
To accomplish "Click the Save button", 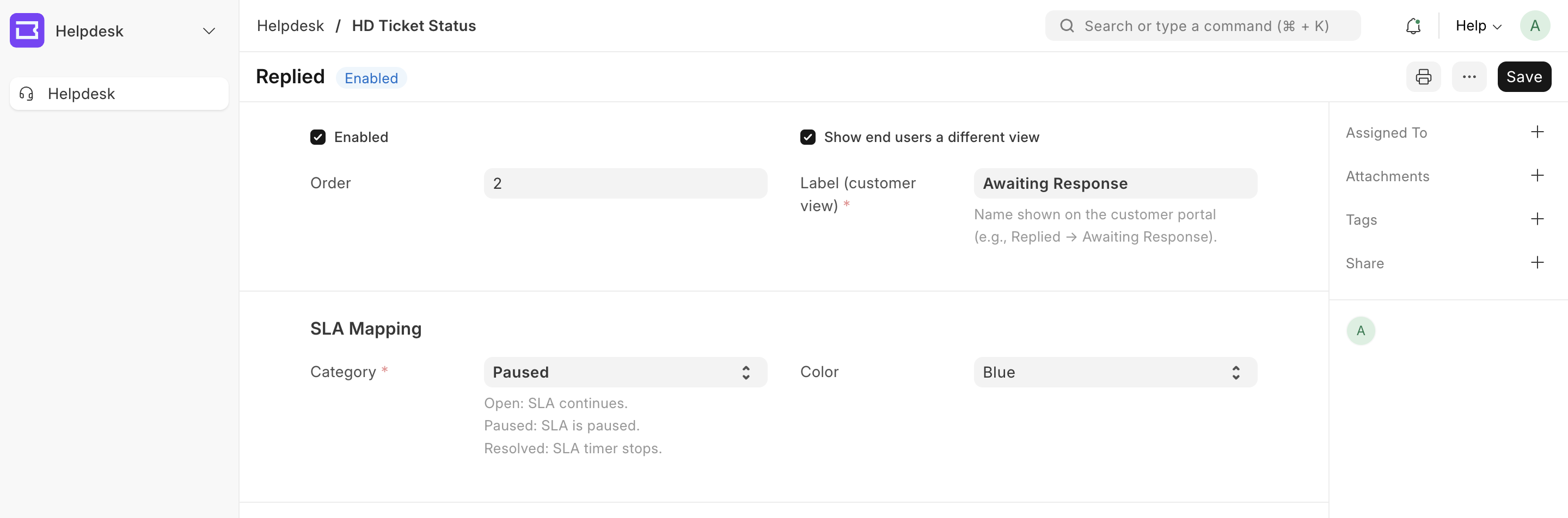I will coord(1523,77).
